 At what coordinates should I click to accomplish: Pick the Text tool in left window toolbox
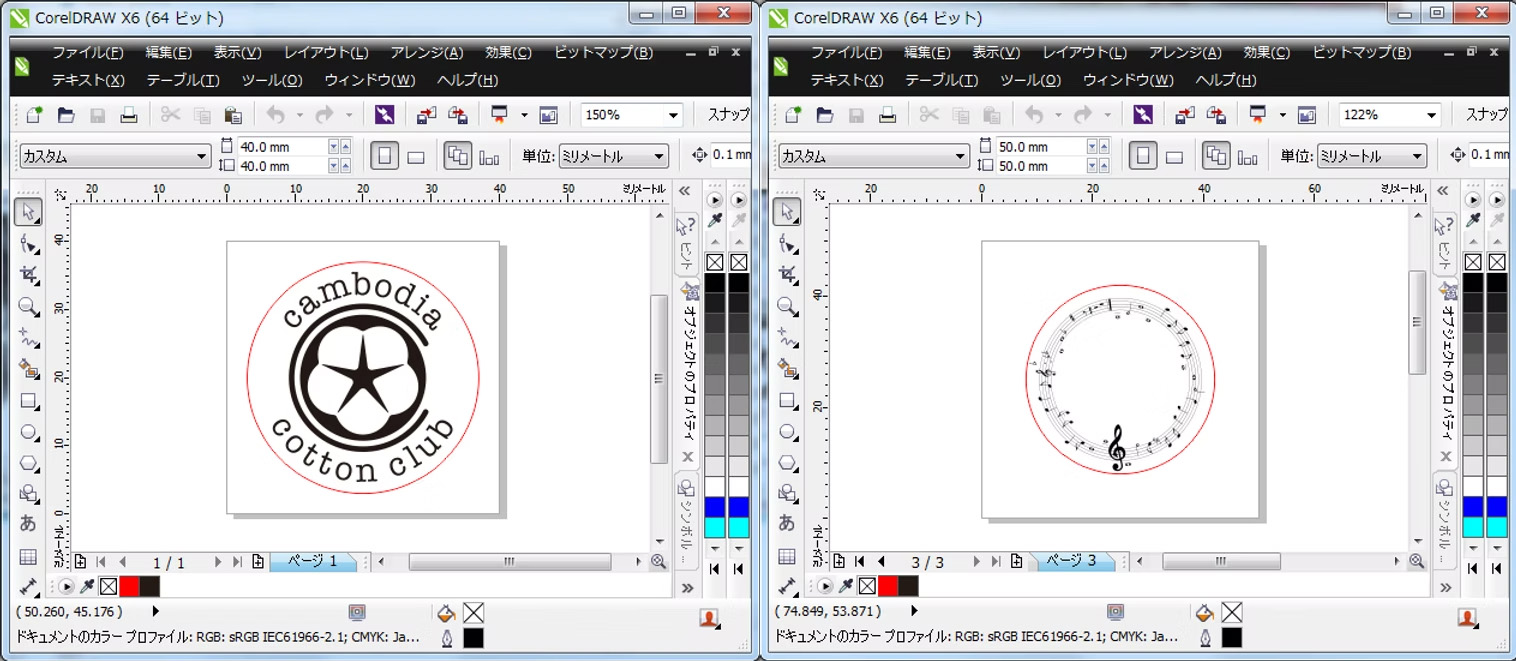(x=29, y=522)
